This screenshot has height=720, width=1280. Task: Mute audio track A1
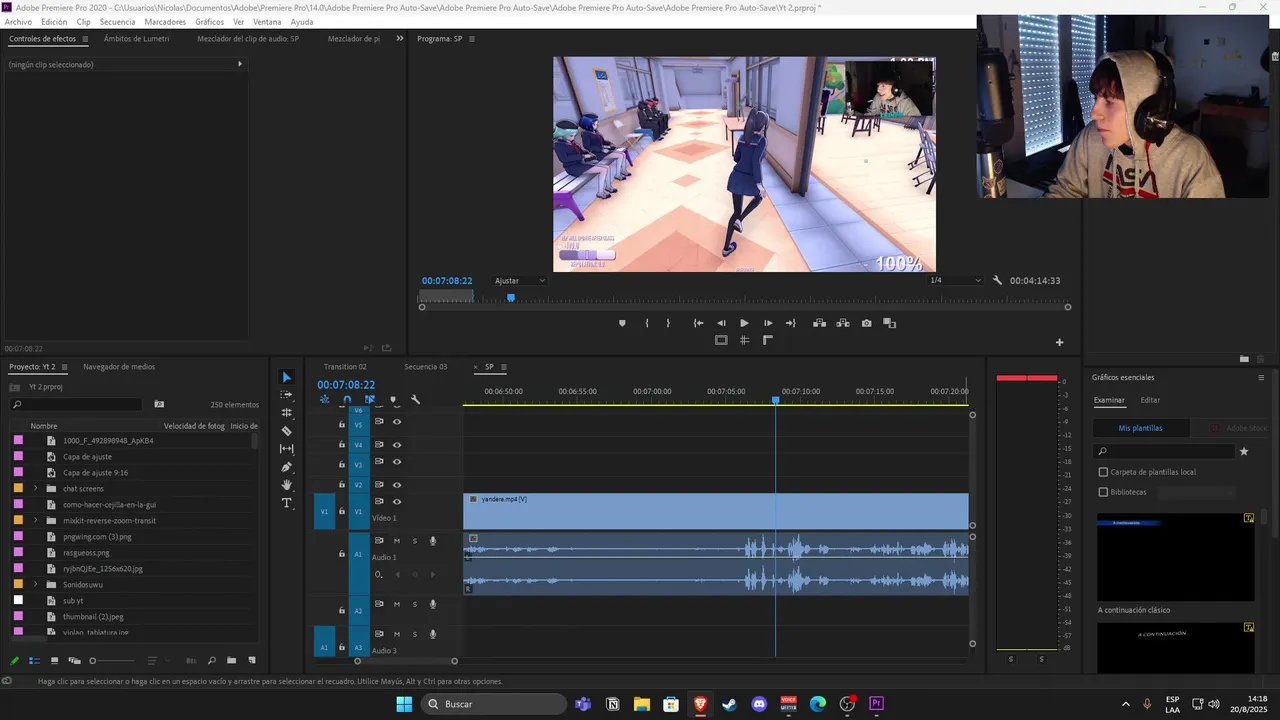(397, 541)
